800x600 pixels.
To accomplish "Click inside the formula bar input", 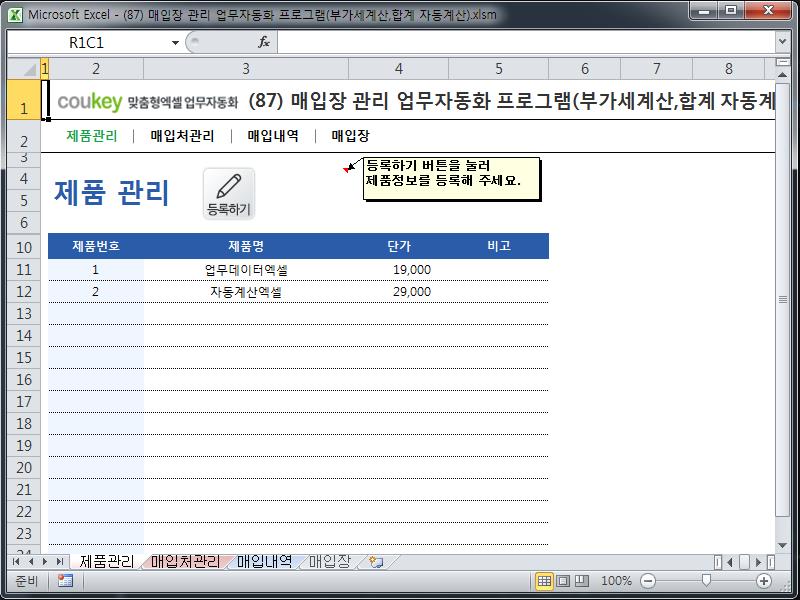I will click(526, 43).
